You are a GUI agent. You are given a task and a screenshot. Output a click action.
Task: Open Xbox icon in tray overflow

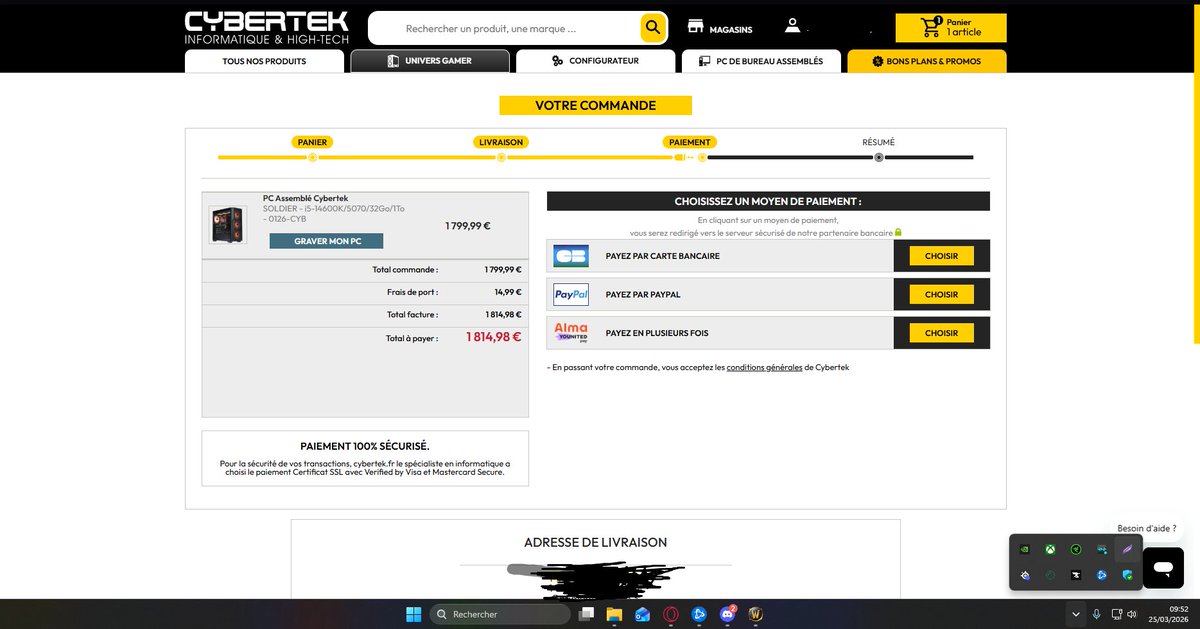pyautogui.click(x=1050, y=549)
